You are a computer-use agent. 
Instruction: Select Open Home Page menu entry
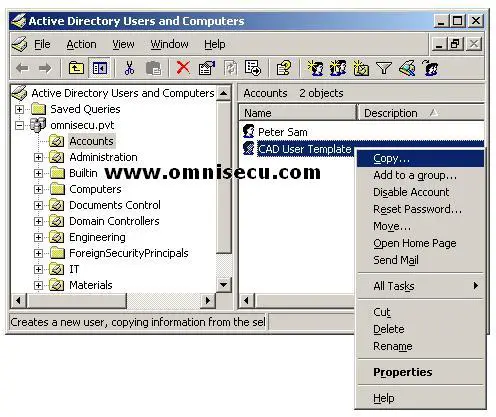[x=420, y=243]
